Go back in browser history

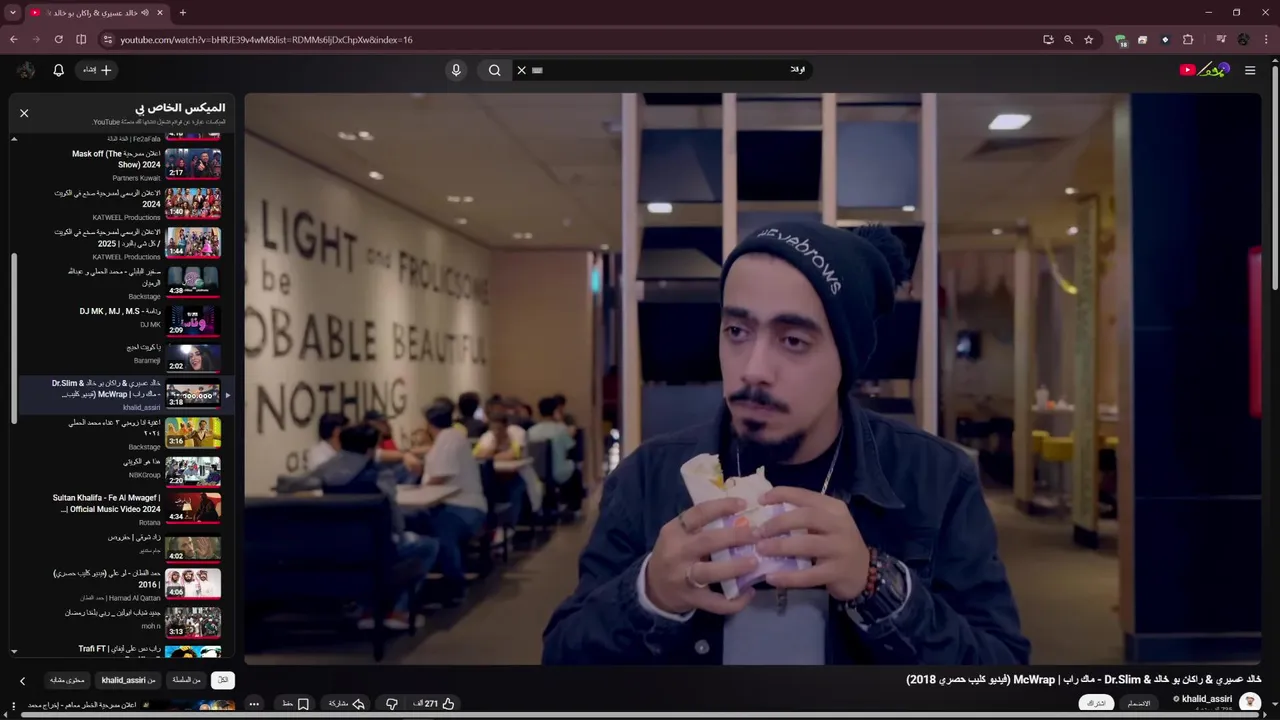coord(13,40)
